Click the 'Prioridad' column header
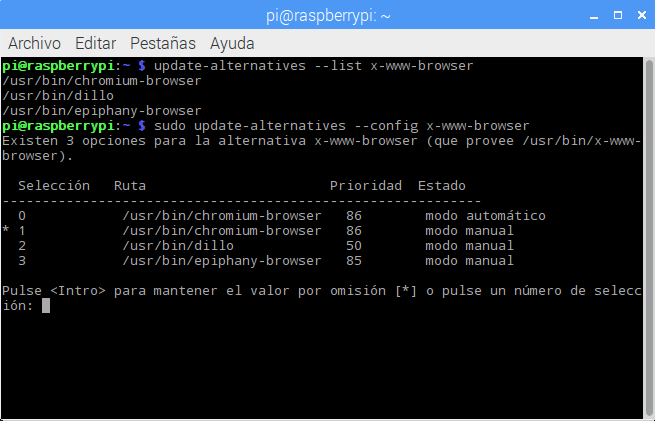 point(366,185)
